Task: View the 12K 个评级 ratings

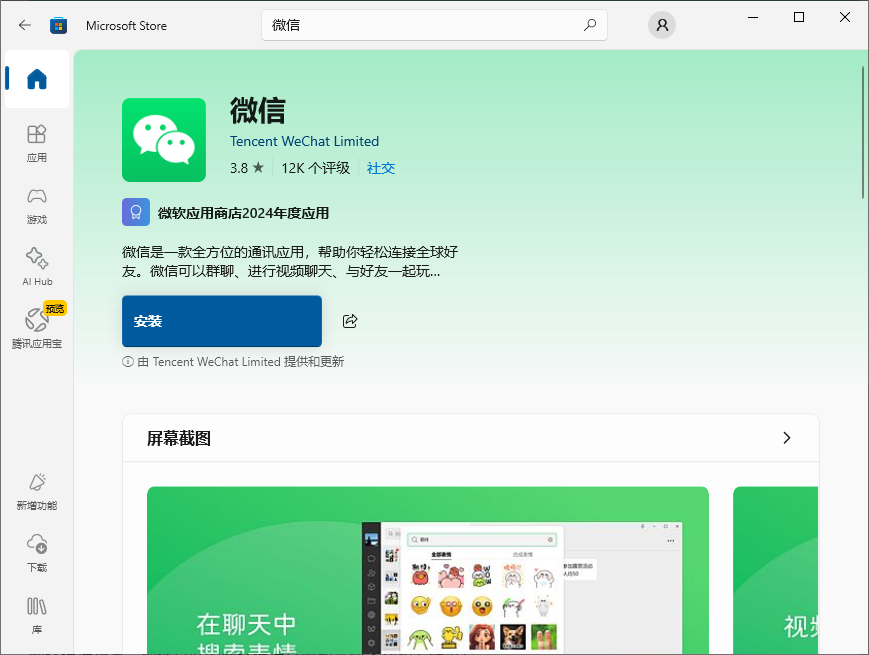Action: tap(315, 167)
